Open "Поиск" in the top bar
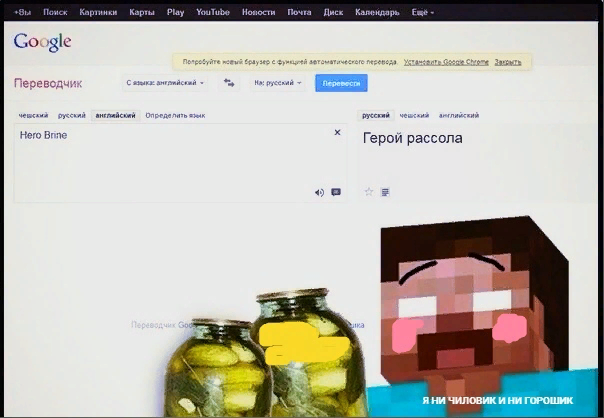The width and height of the screenshot is (604, 418). pos(55,12)
